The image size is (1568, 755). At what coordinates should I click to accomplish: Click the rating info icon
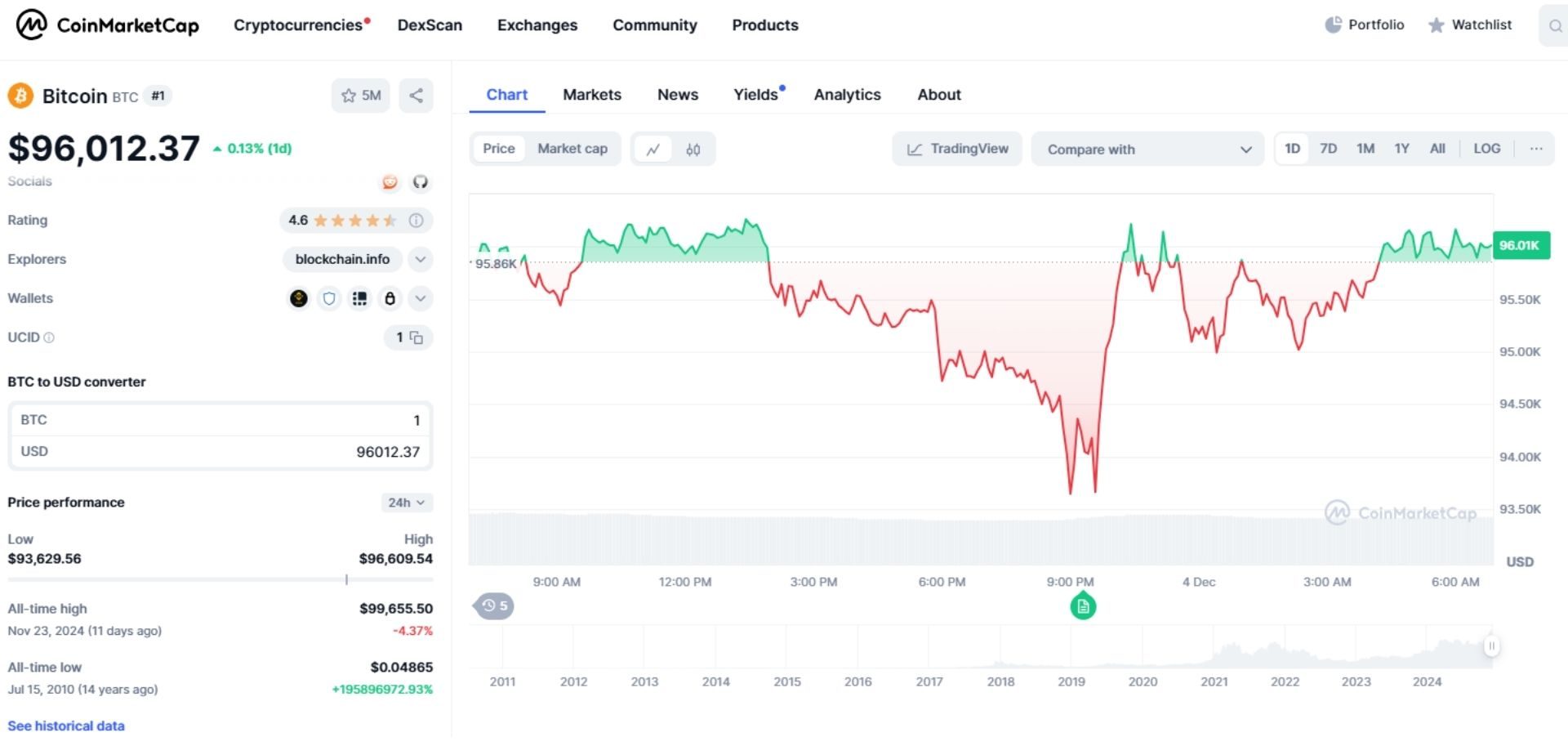point(416,221)
